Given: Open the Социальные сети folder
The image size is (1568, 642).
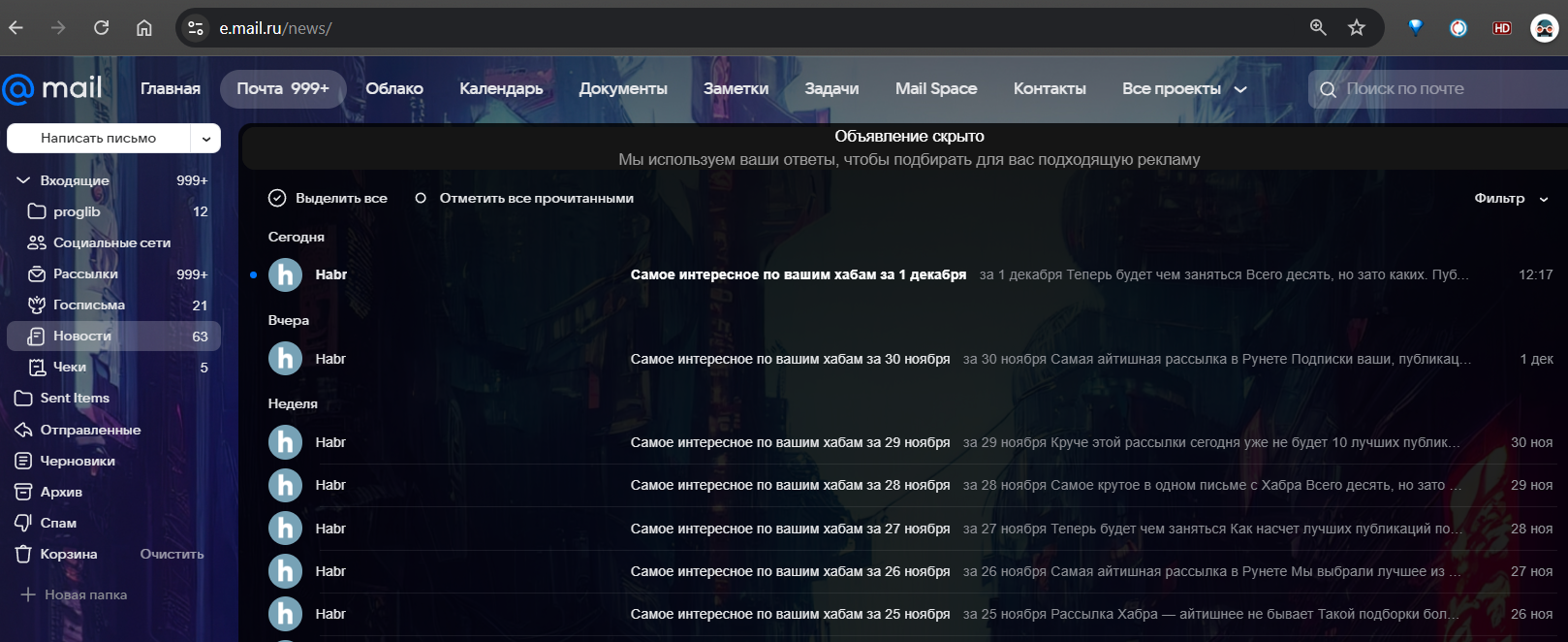Looking at the screenshot, I should coord(113,242).
